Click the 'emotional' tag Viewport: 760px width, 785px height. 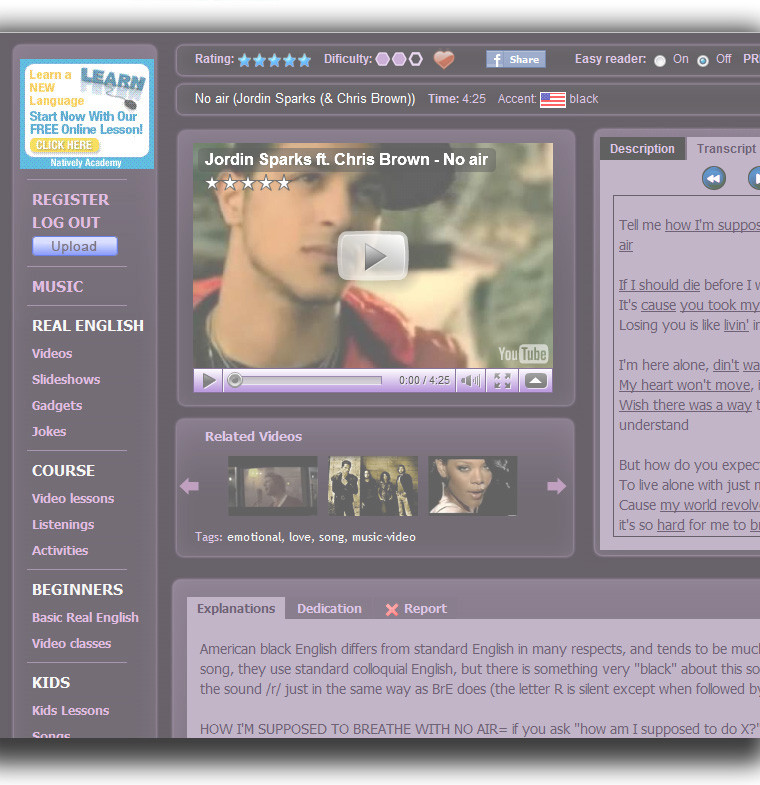[254, 537]
